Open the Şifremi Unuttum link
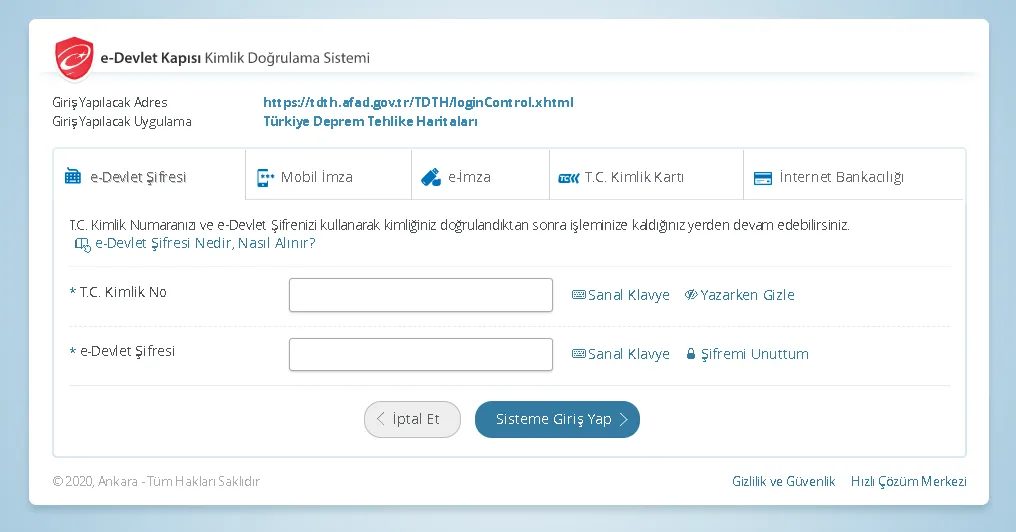Viewport: 1016px width, 532px height. (748, 354)
